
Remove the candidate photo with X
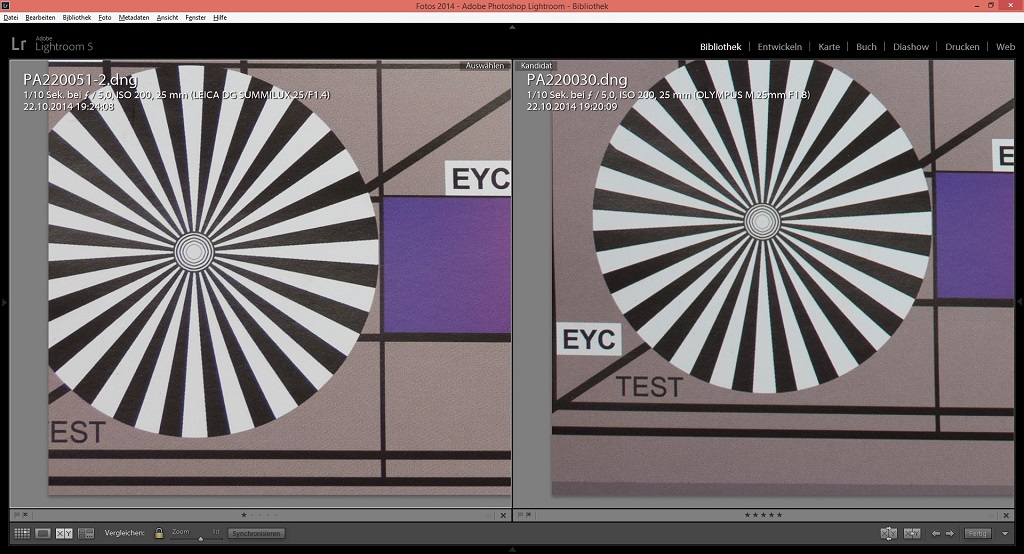pyautogui.click(x=1003, y=515)
